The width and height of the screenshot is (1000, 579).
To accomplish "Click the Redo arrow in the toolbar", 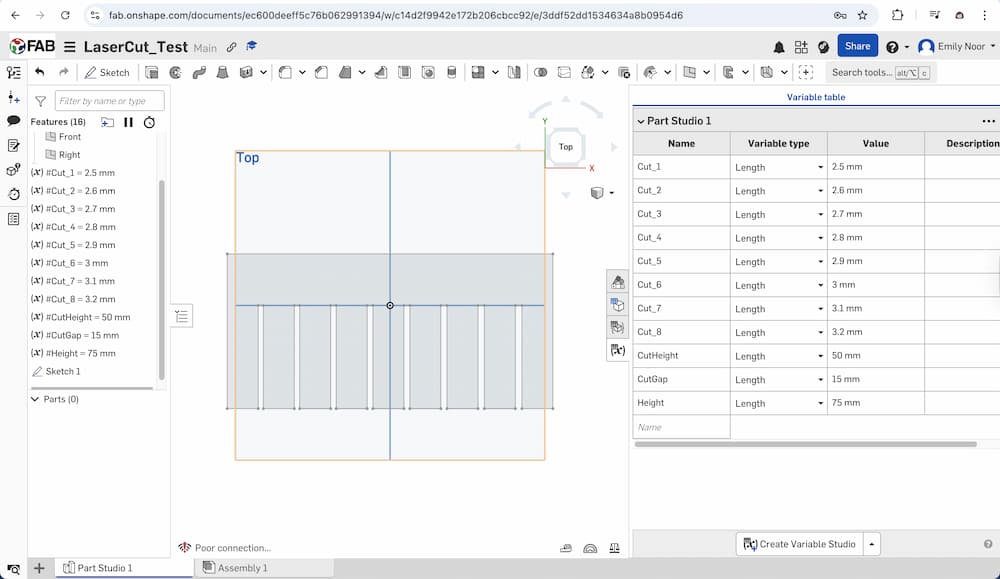I will pos(63,72).
